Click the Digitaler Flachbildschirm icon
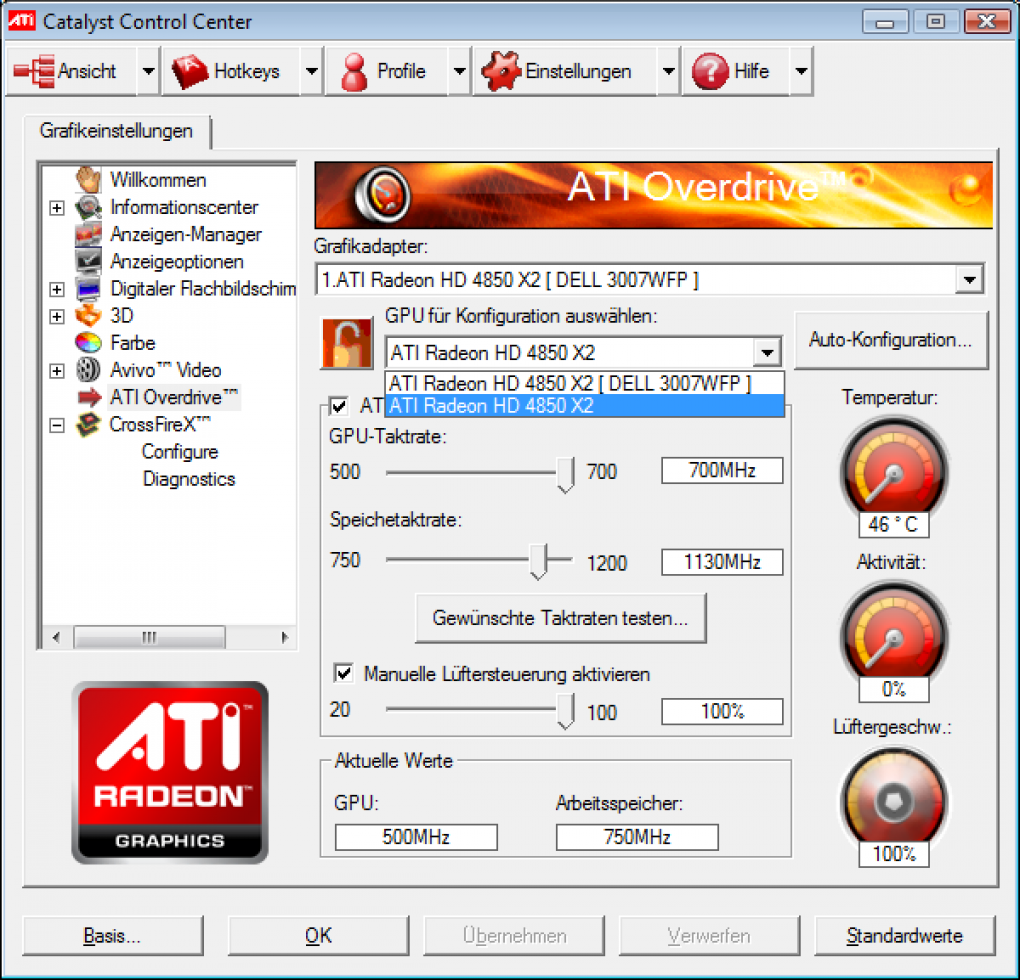The height and width of the screenshot is (980, 1020). click(x=88, y=289)
